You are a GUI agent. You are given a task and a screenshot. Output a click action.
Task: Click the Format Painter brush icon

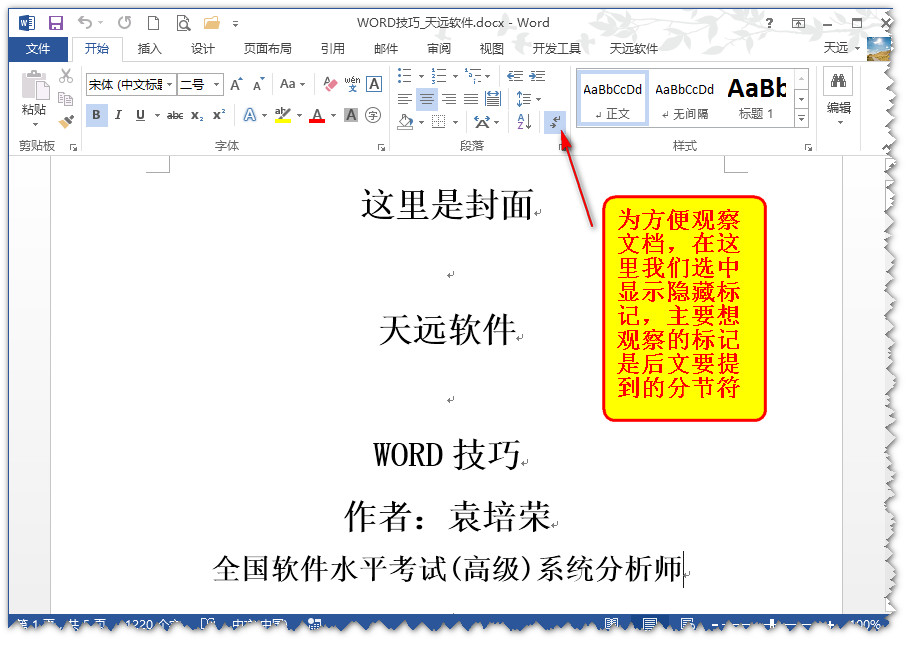pos(66,121)
